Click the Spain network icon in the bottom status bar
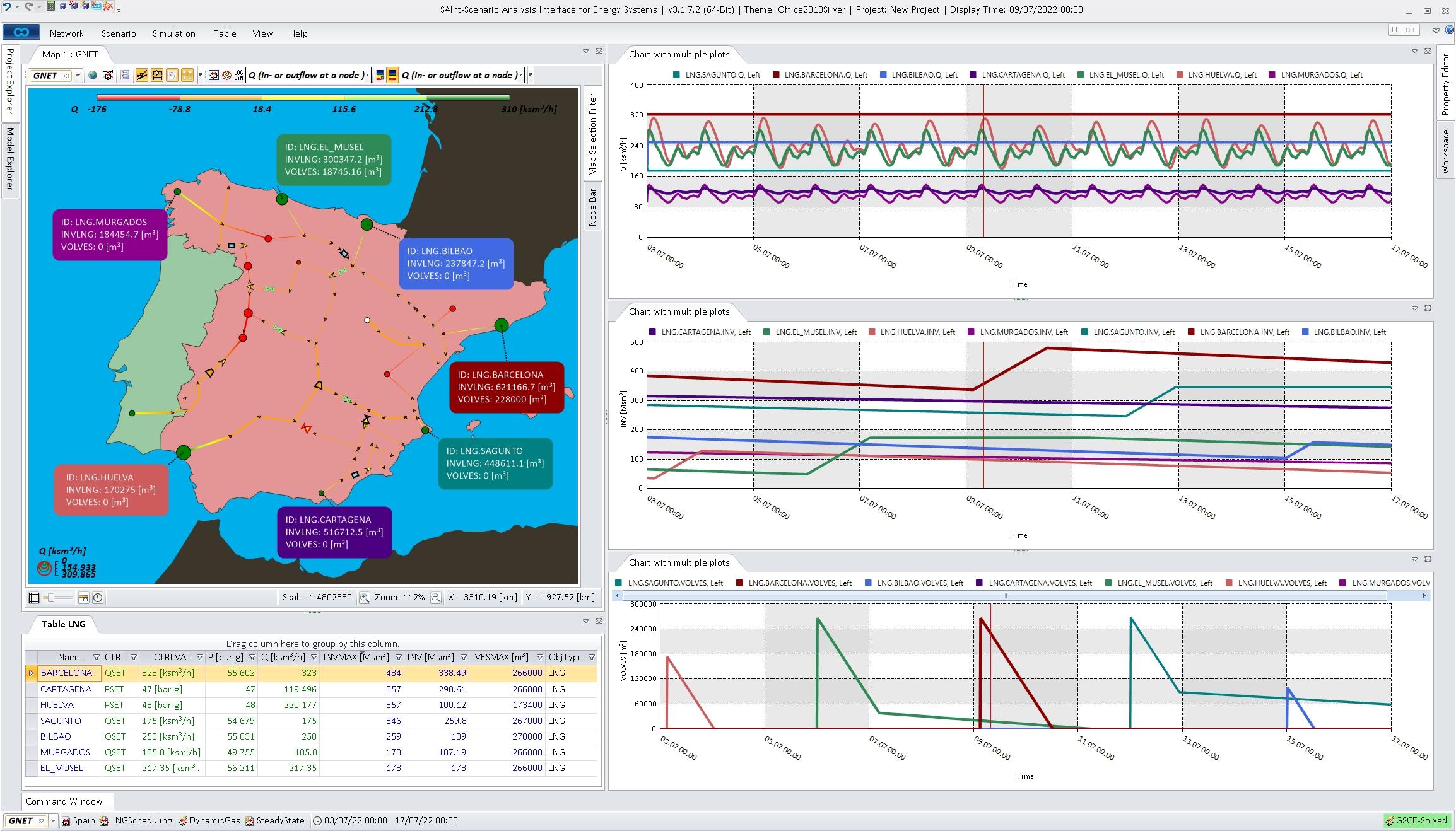The image size is (1456, 831). point(66,820)
